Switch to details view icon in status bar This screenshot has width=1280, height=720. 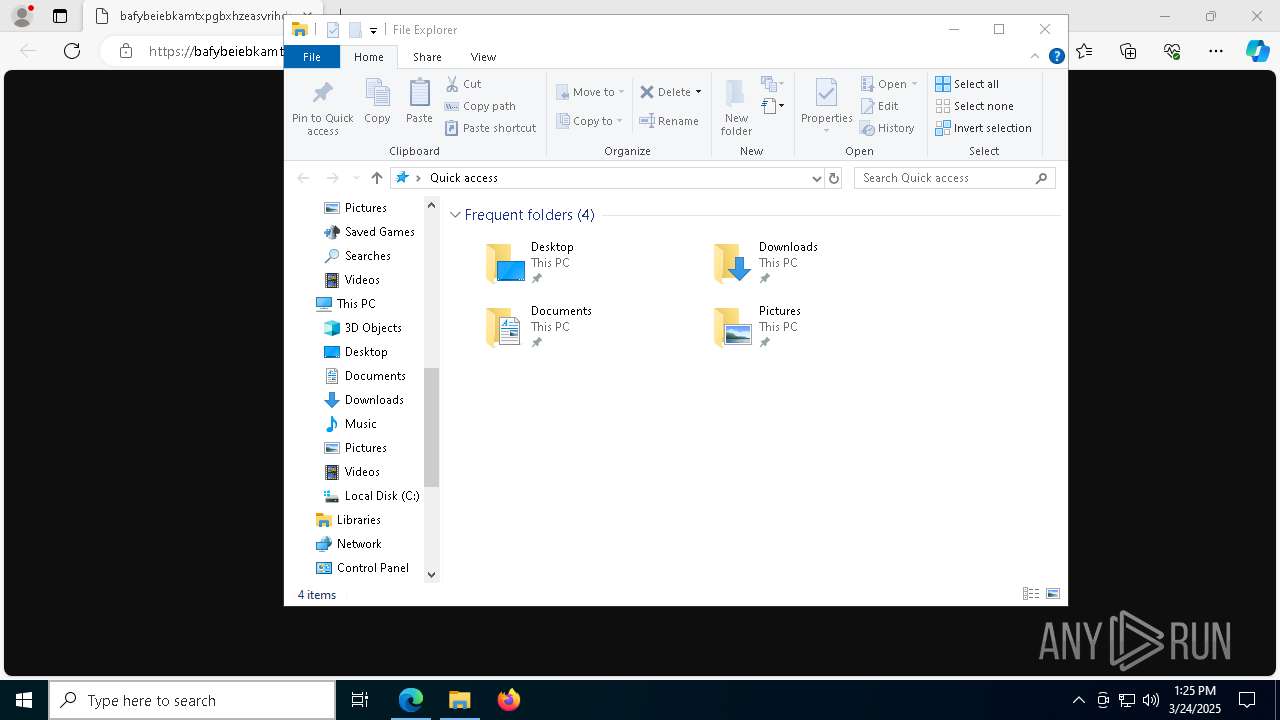click(1031, 594)
